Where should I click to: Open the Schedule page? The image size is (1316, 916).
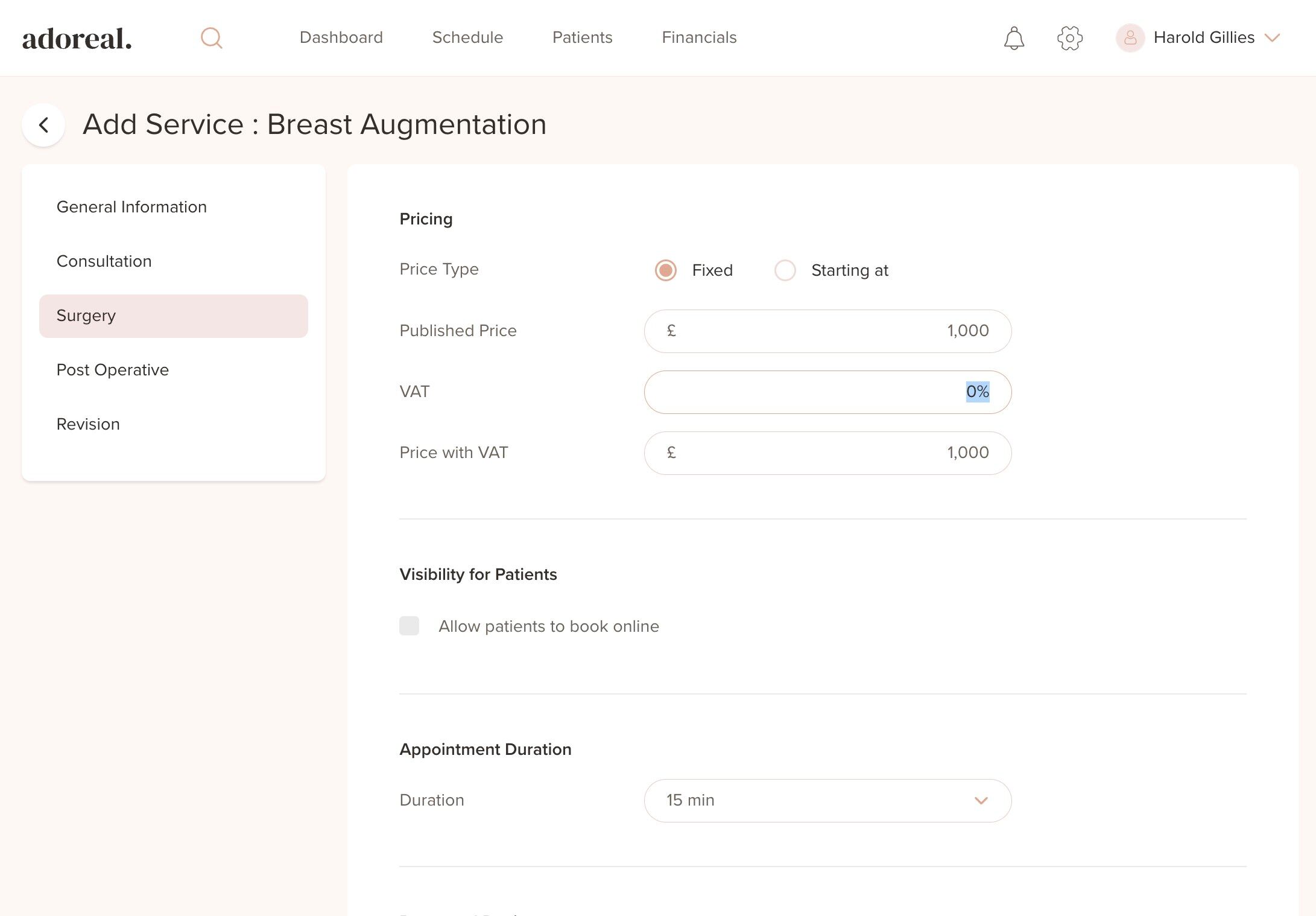coord(467,37)
